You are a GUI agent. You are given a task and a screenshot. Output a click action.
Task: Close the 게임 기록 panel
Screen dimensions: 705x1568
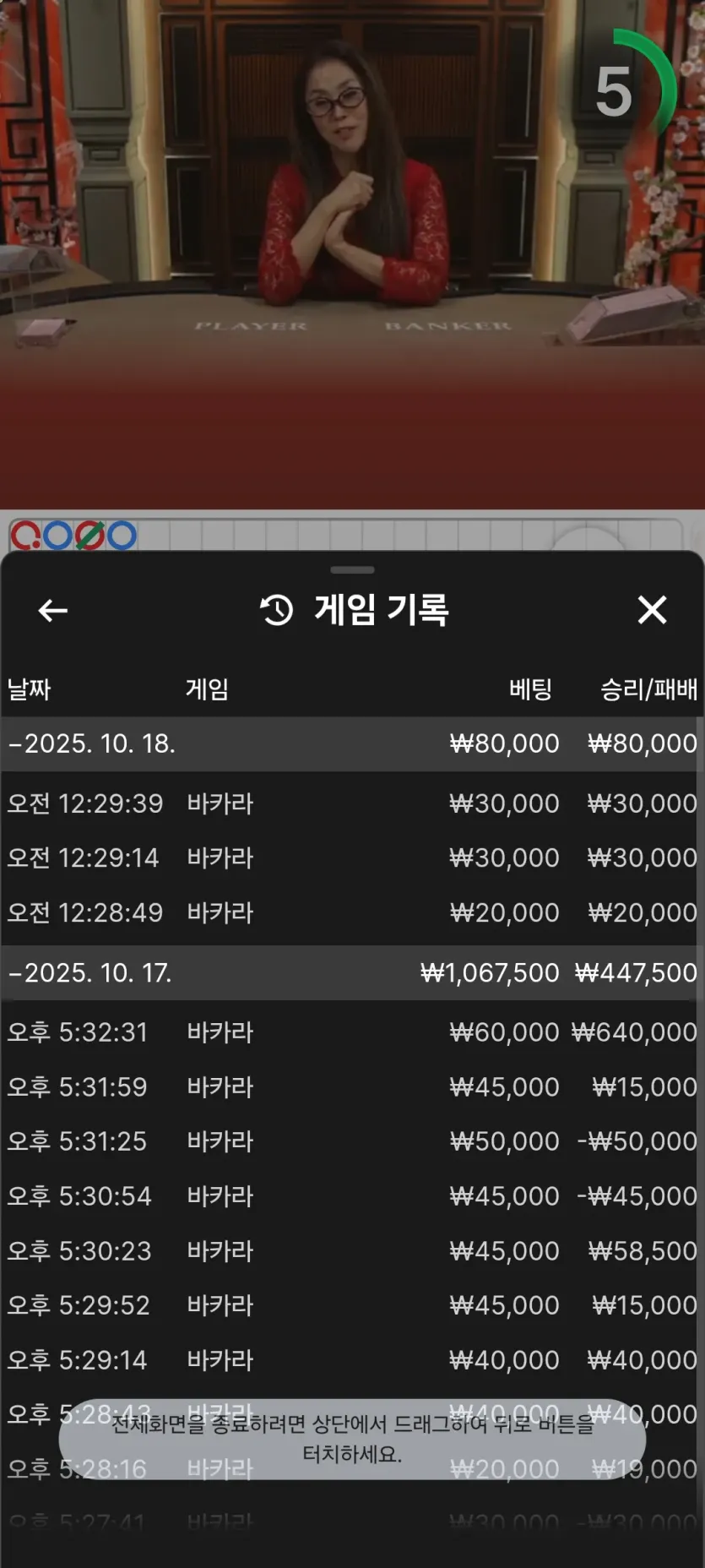[652, 609]
